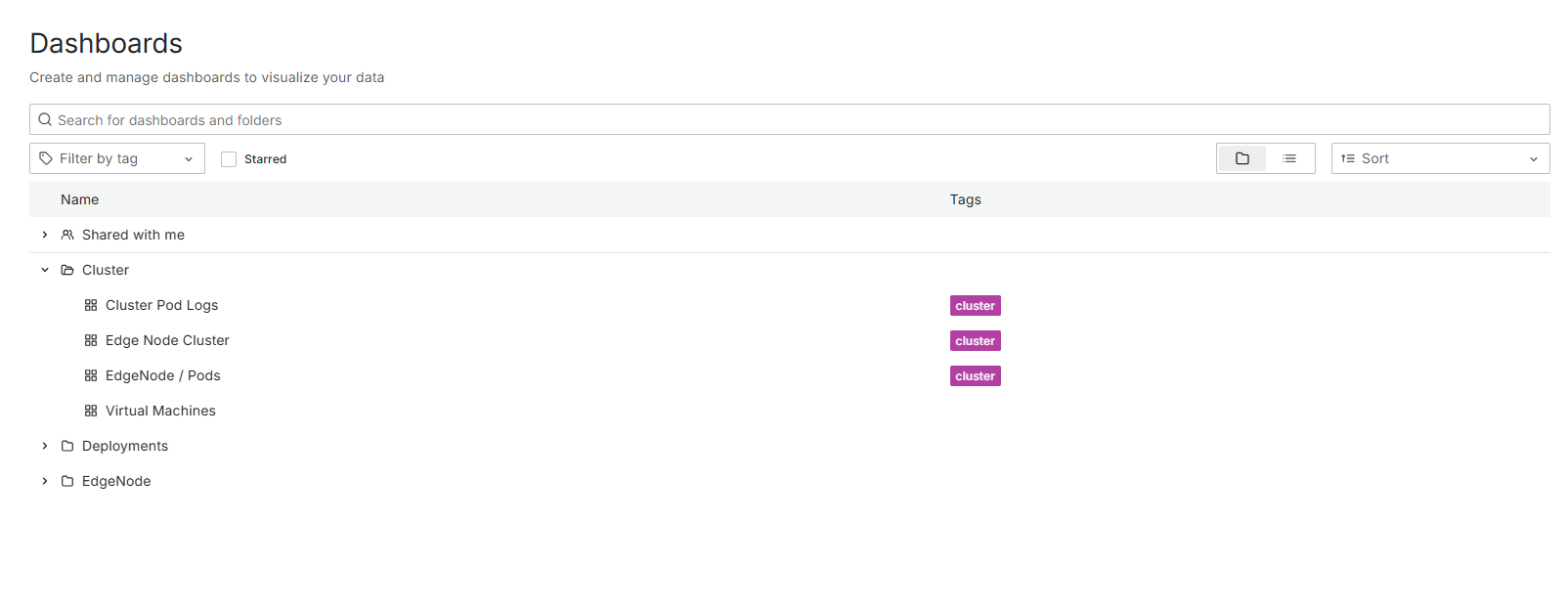Click the dashboard icon beside Edge Node Cluster
Viewport: 1568px width, 610px height.
[x=91, y=340]
